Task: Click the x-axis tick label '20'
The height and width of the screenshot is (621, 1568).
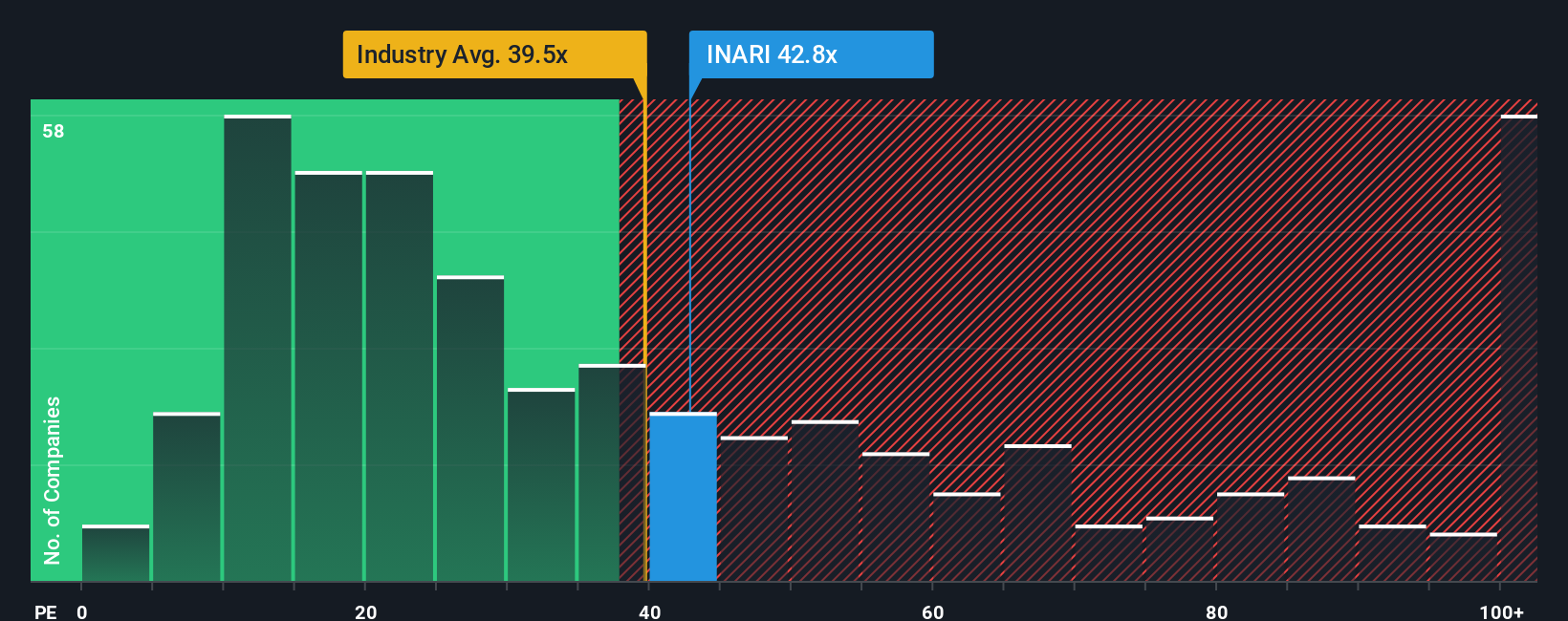Action: (x=365, y=611)
